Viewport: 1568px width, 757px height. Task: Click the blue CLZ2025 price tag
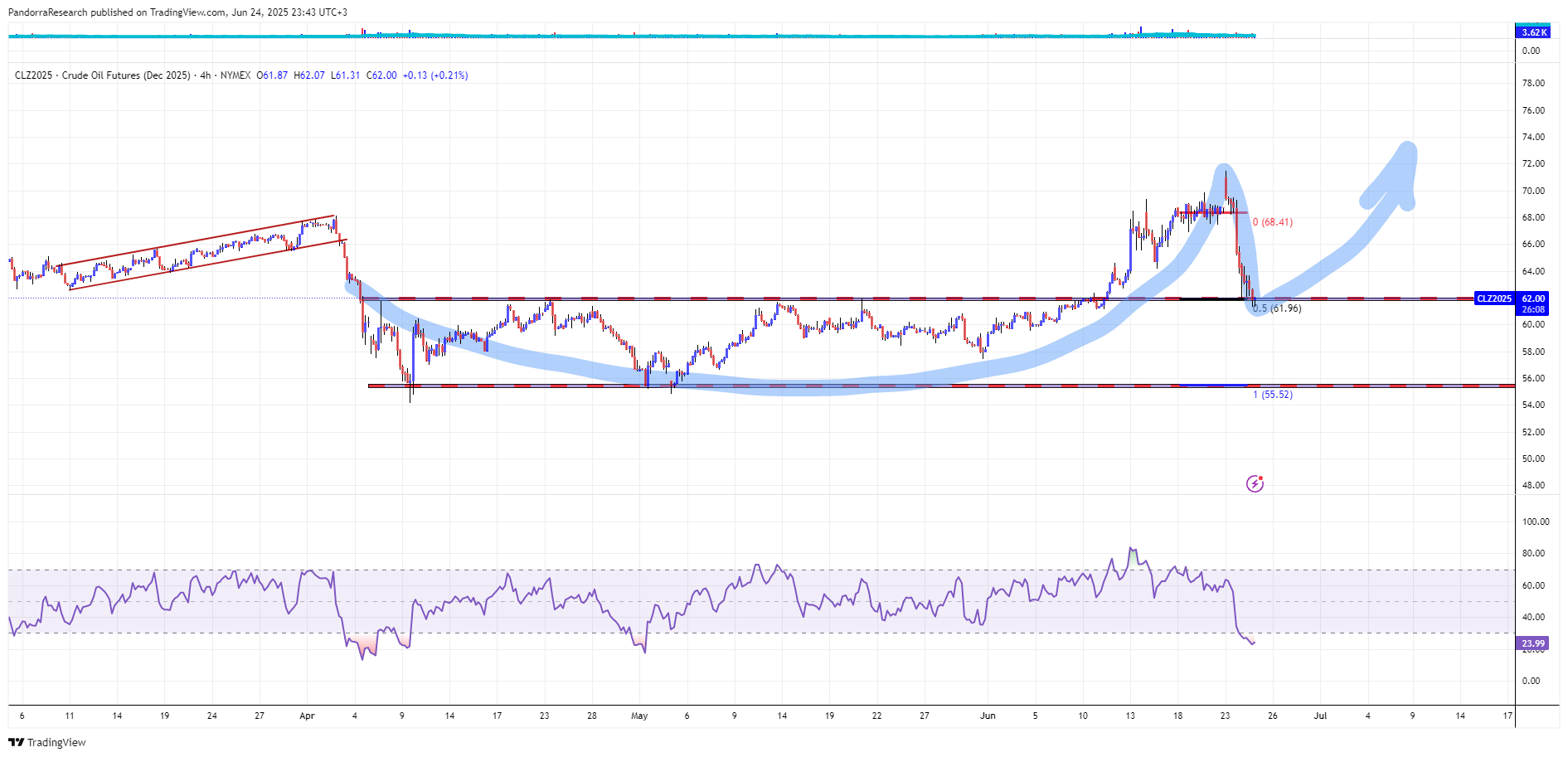point(1494,298)
